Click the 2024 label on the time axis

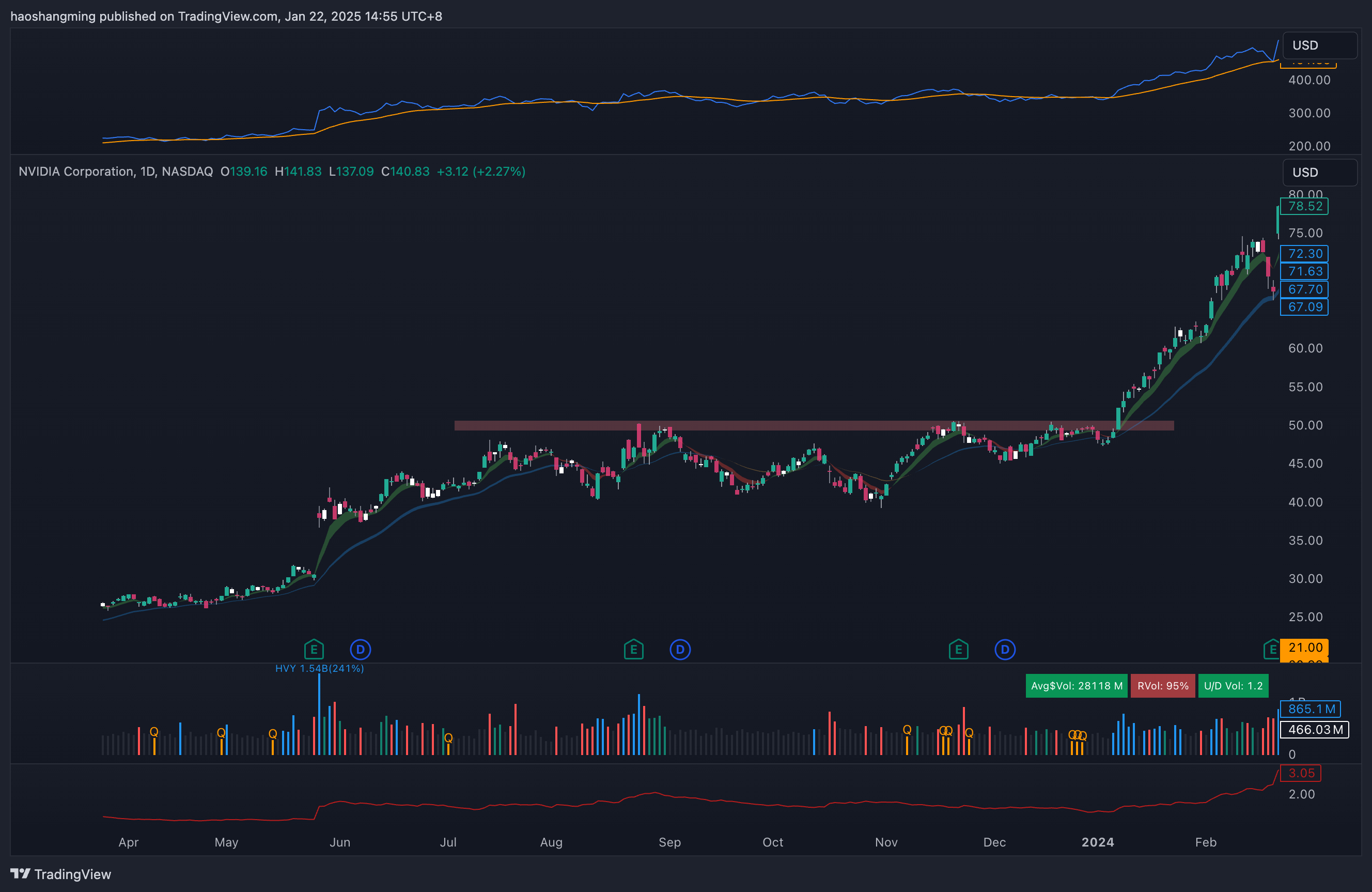pyautogui.click(x=1098, y=842)
